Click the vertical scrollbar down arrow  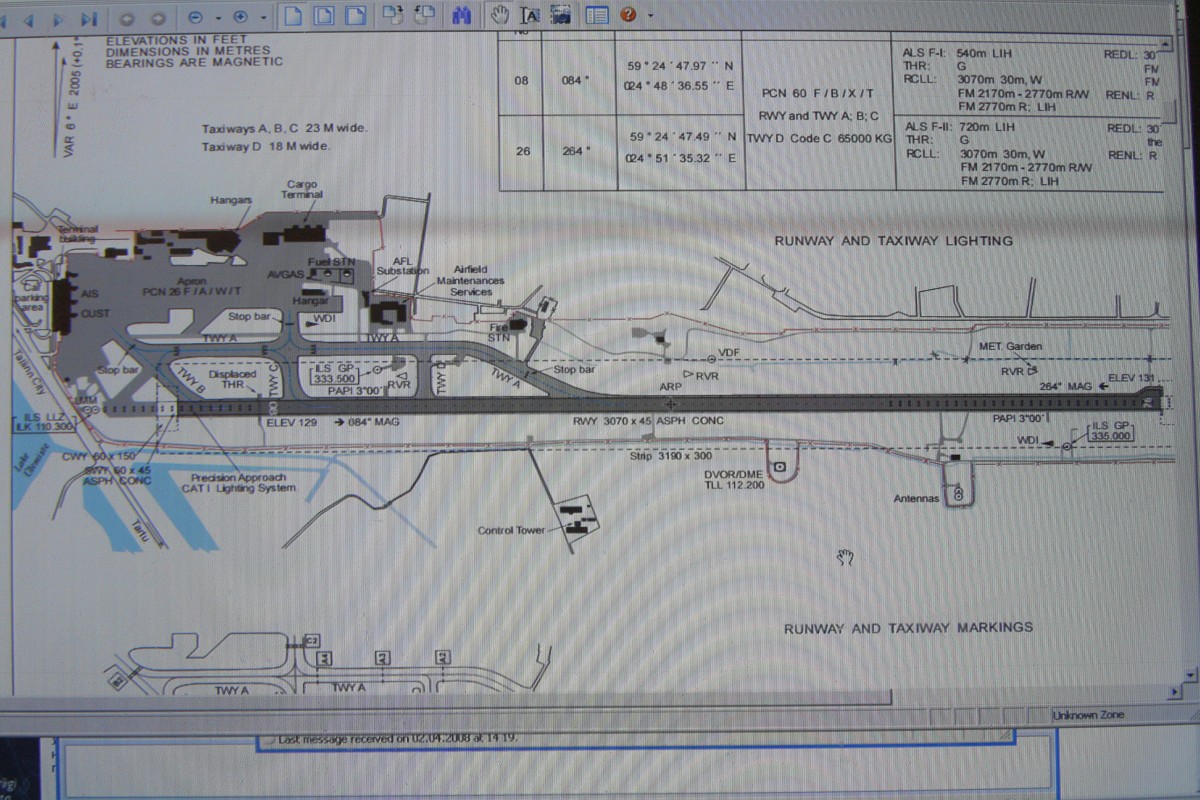coord(1189,675)
